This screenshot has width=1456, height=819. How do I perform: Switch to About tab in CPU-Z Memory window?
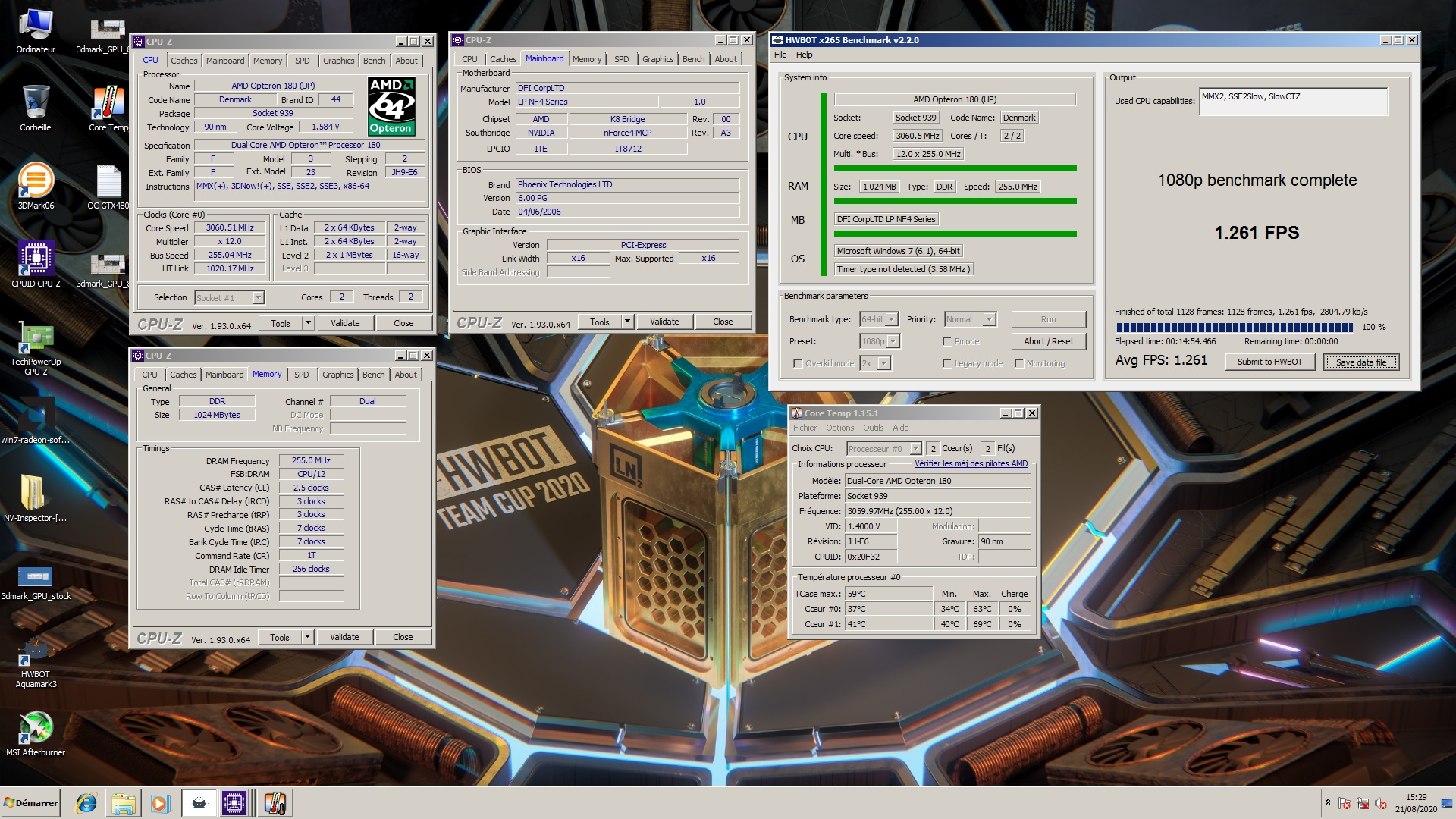click(x=406, y=375)
